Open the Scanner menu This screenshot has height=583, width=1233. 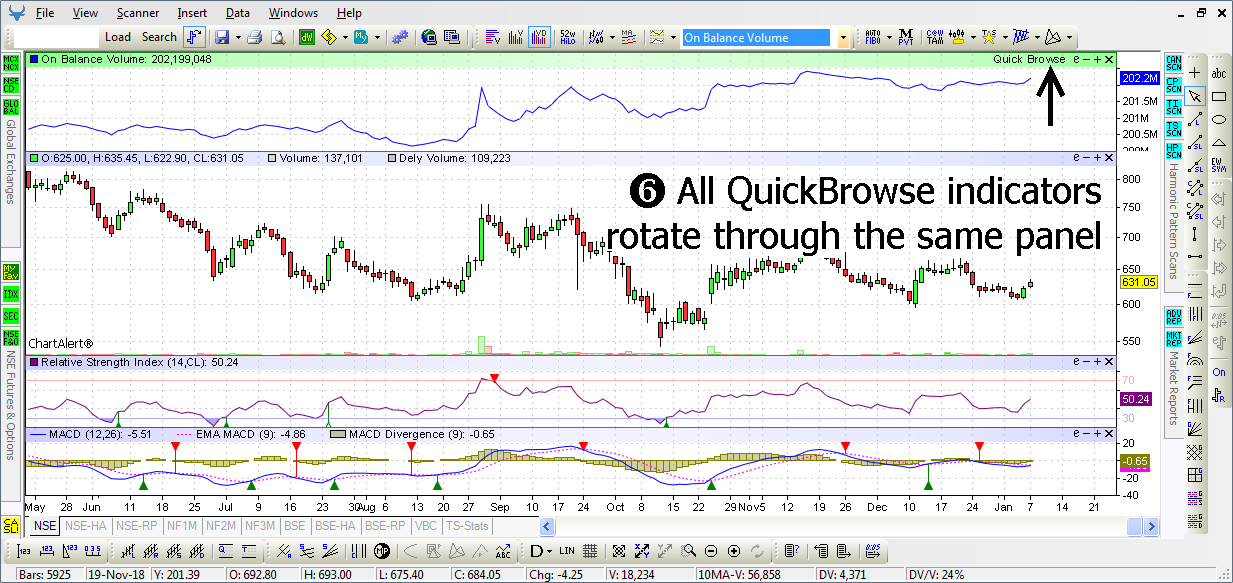137,13
